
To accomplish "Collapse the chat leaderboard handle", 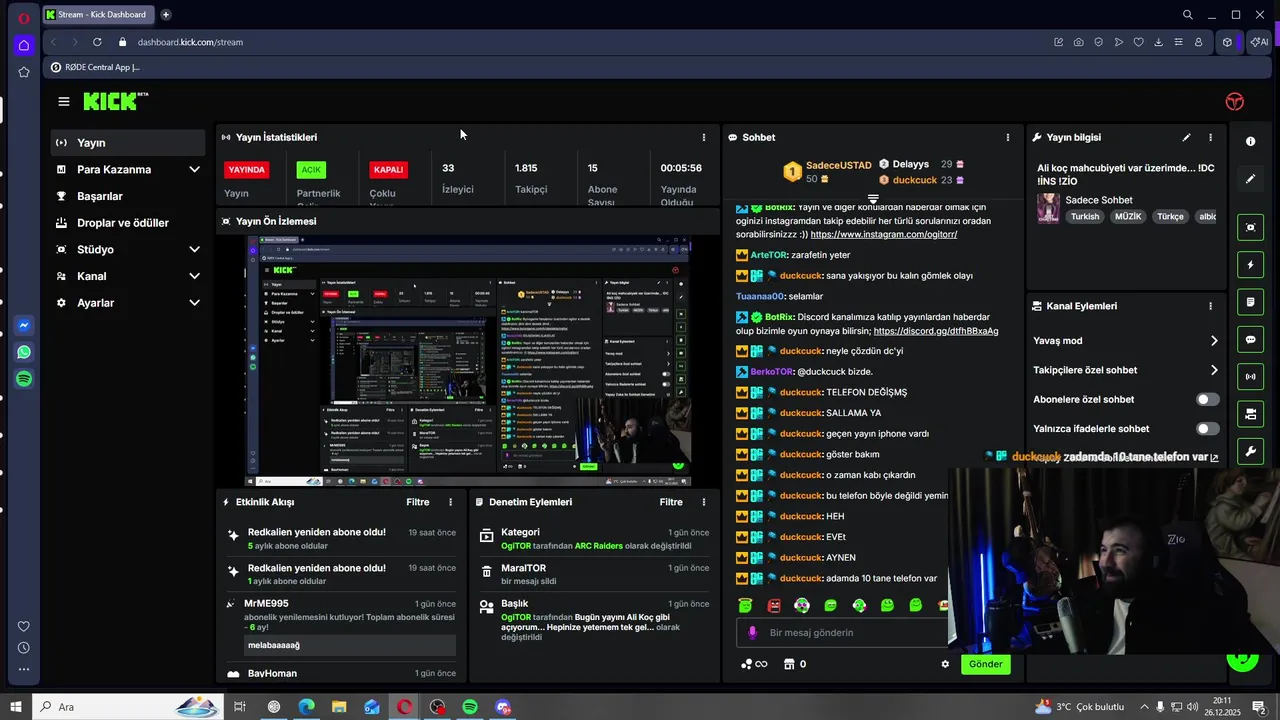I will point(873,199).
